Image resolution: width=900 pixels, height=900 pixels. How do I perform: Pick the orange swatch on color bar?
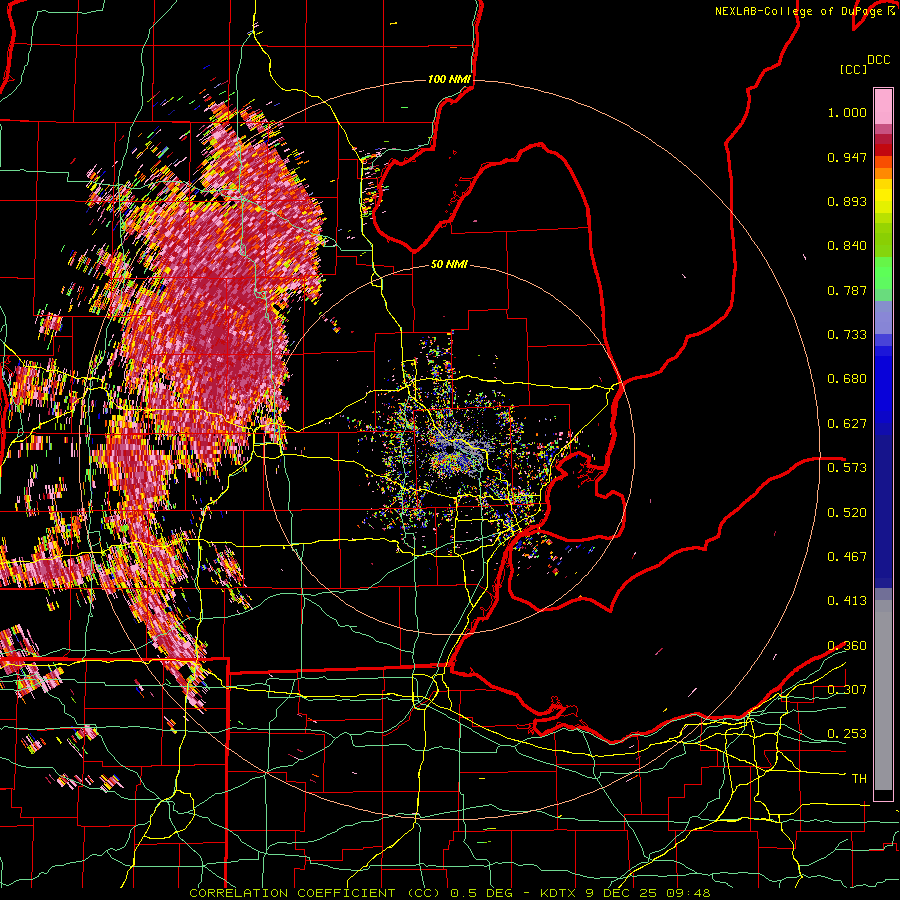point(883,174)
